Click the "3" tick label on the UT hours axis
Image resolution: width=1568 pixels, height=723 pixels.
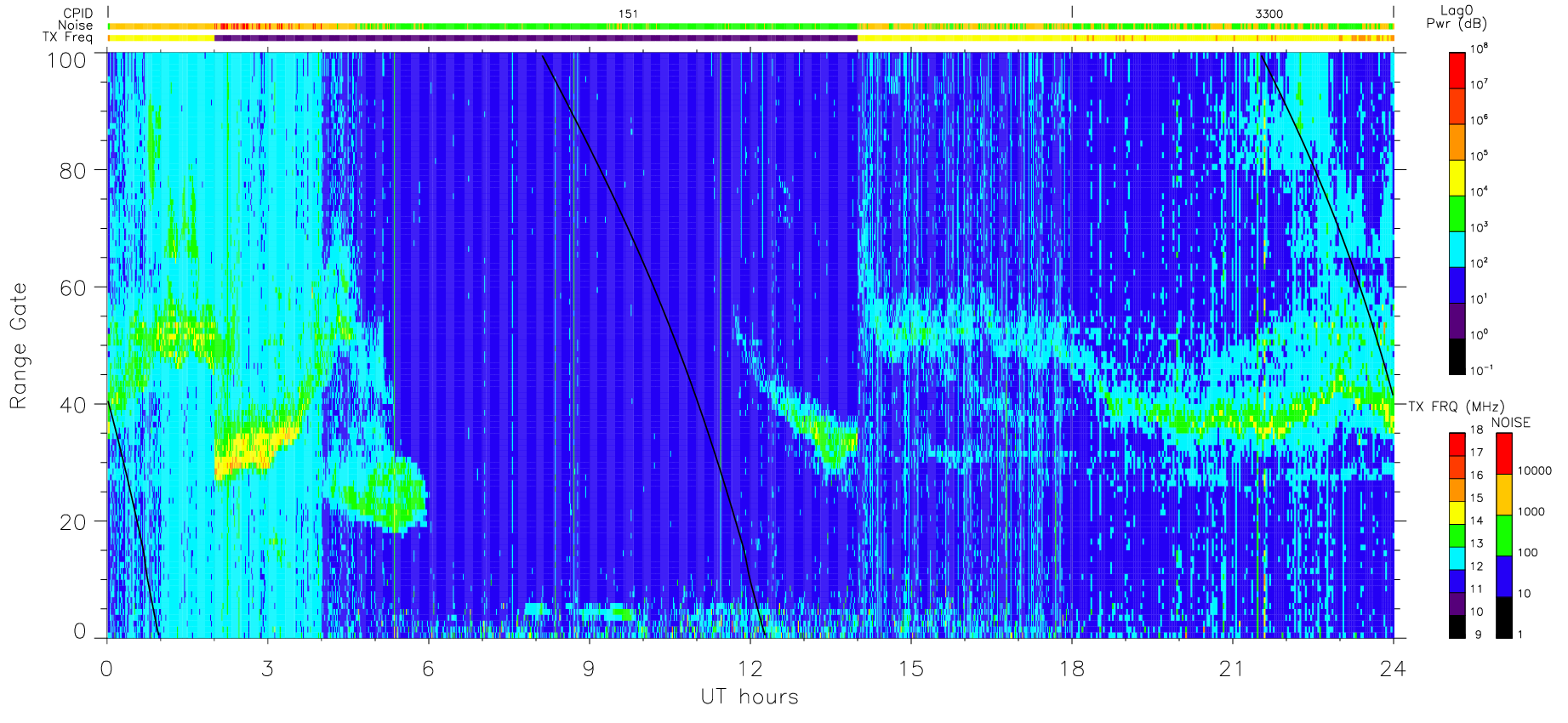[267, 669]
